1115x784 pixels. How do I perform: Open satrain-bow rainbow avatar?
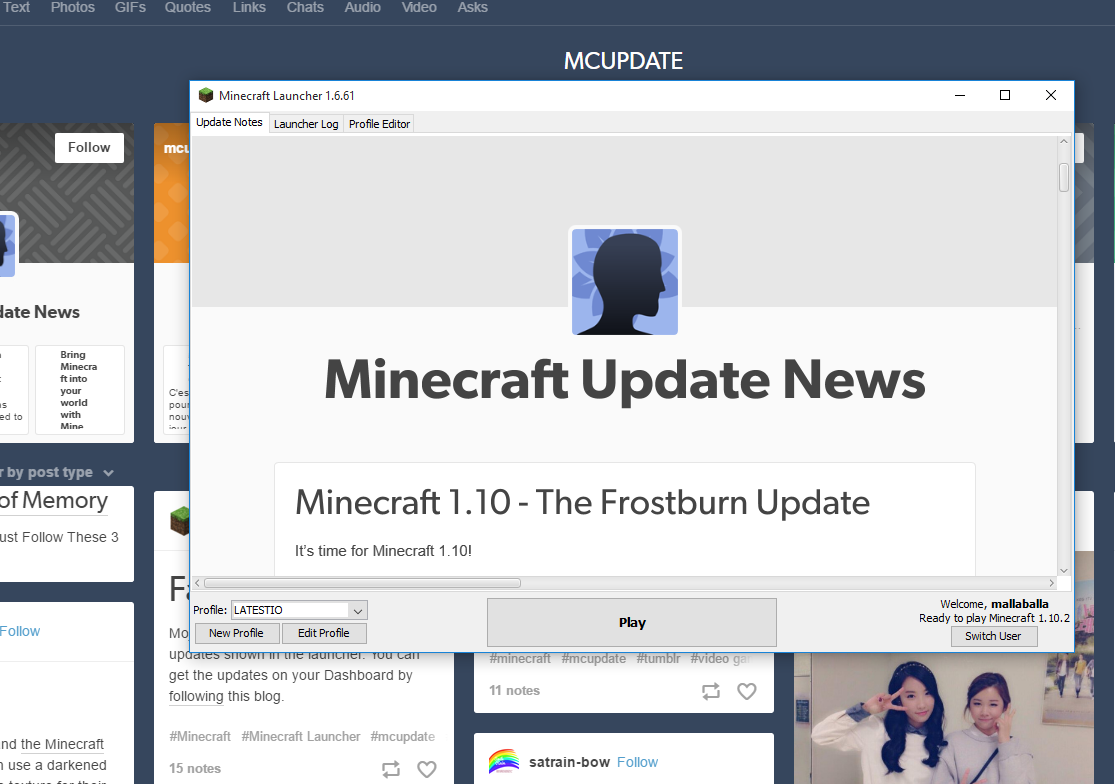504,762
